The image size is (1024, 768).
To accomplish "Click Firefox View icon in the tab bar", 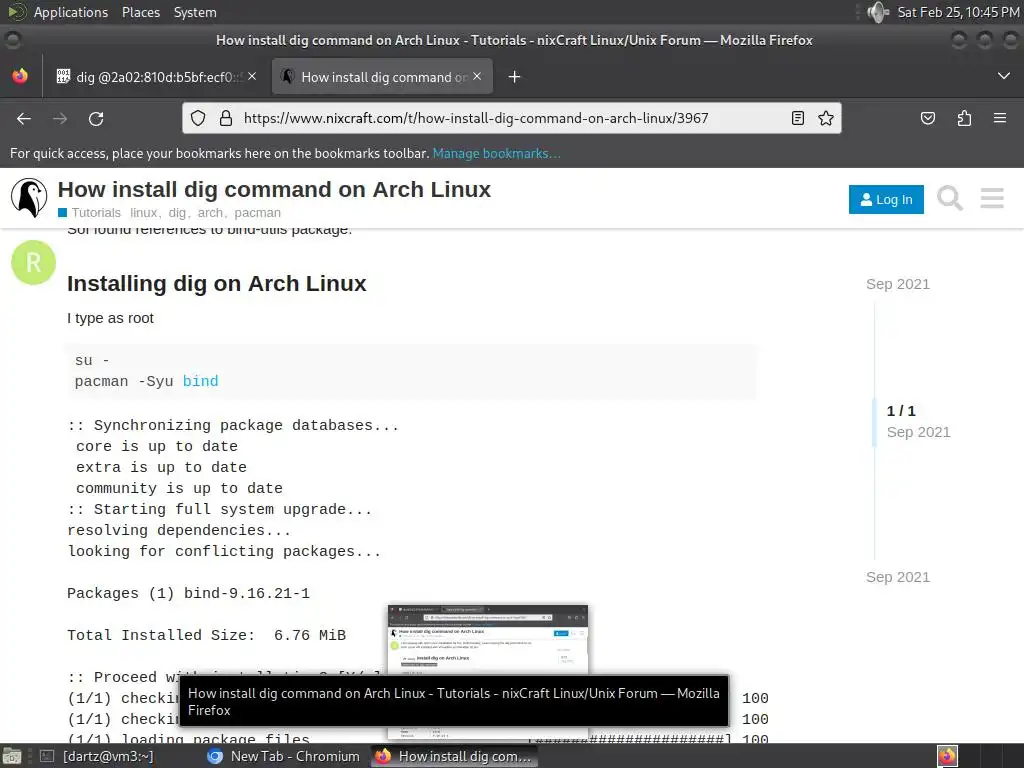I will click(x=20, y=76).
